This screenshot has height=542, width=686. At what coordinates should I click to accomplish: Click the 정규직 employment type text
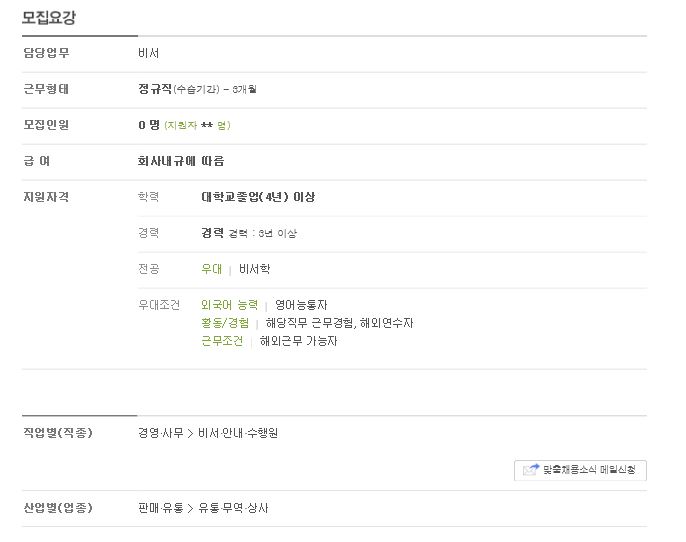155,89
